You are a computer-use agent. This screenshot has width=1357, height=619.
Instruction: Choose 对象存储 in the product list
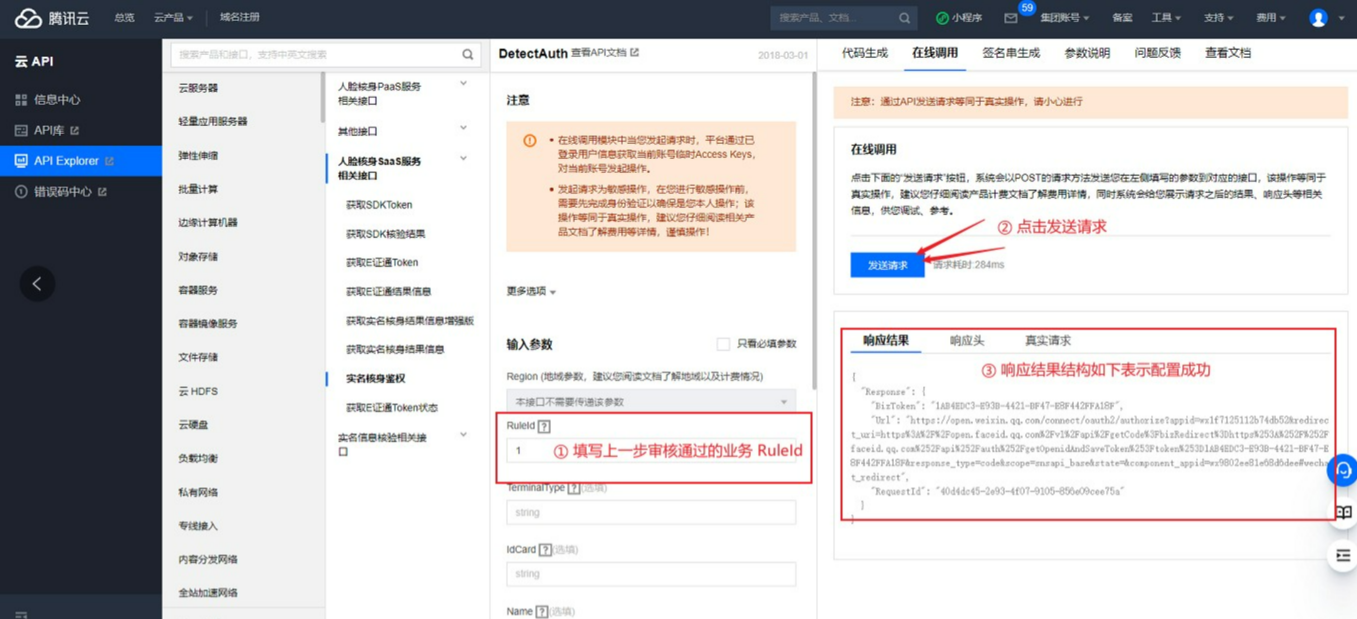198,257
